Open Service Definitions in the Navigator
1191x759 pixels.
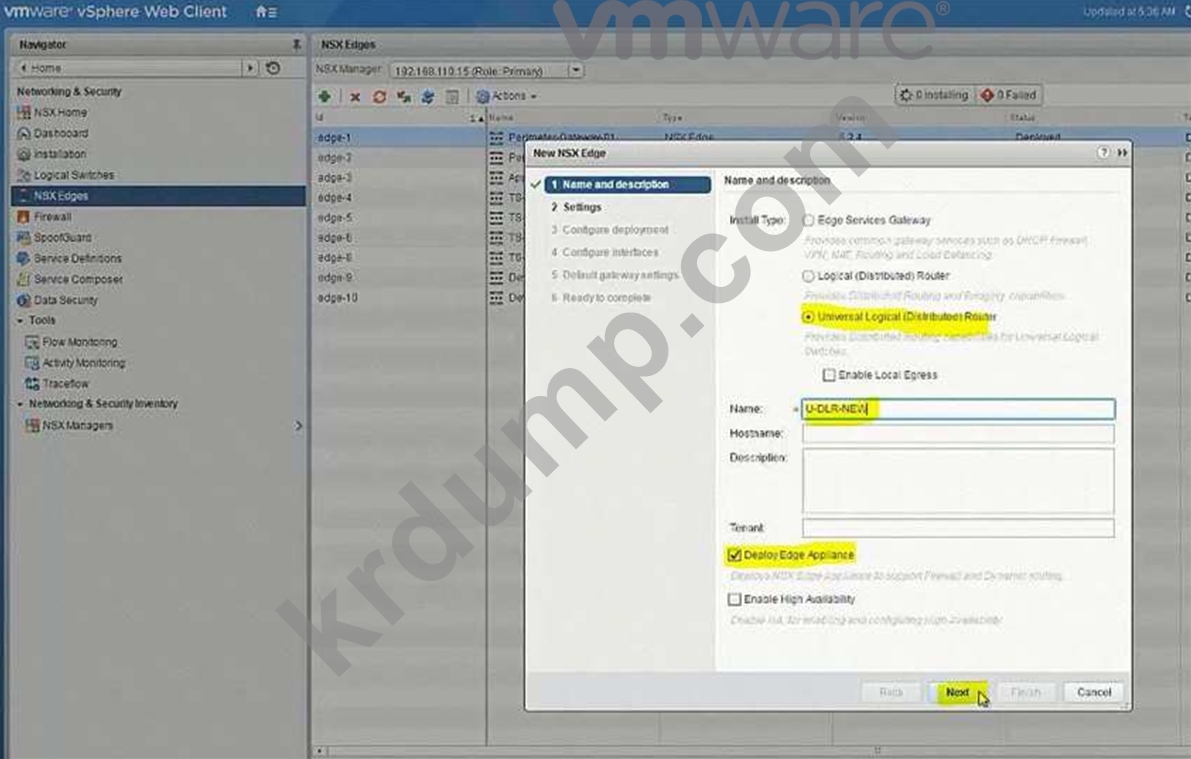(69, 258)
